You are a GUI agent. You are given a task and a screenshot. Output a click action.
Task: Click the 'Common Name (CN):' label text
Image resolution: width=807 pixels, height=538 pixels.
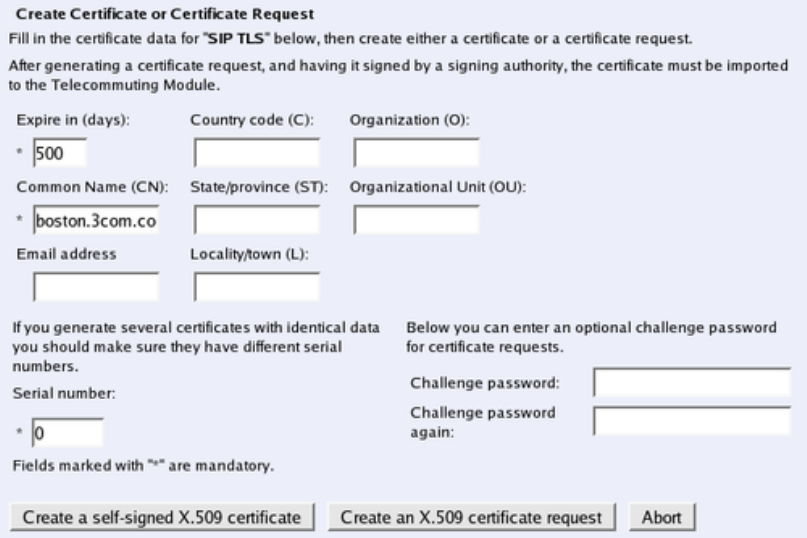click(92, 187)
